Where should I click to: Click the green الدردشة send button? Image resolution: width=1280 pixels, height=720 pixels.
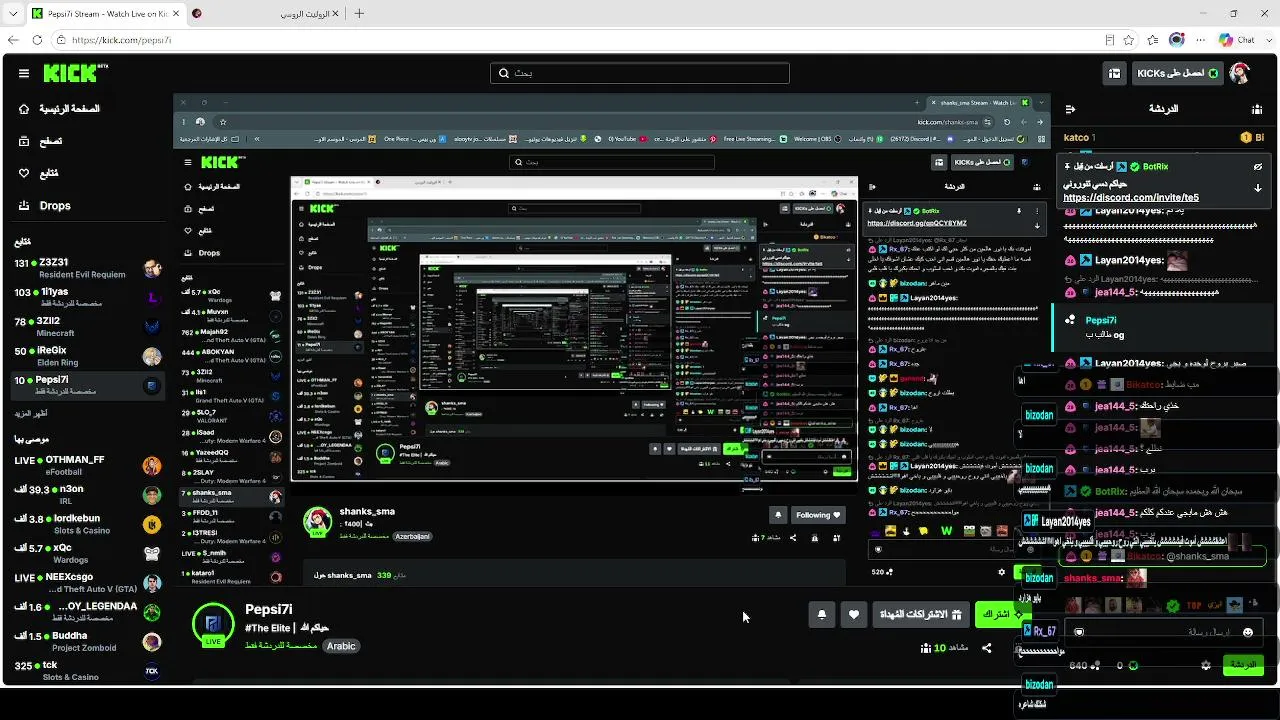[x=1243, y=665]
